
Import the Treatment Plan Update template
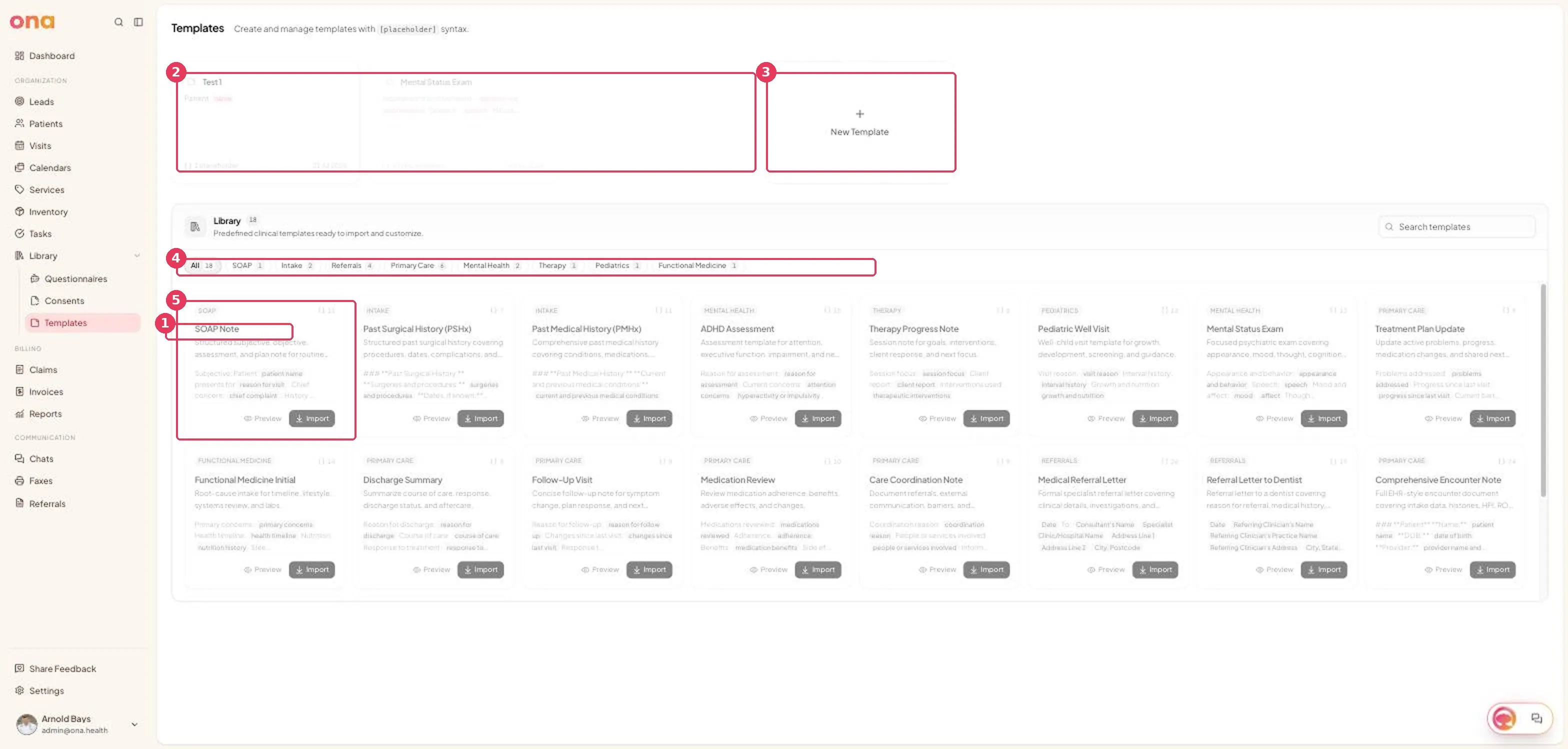coord(1492,418)
